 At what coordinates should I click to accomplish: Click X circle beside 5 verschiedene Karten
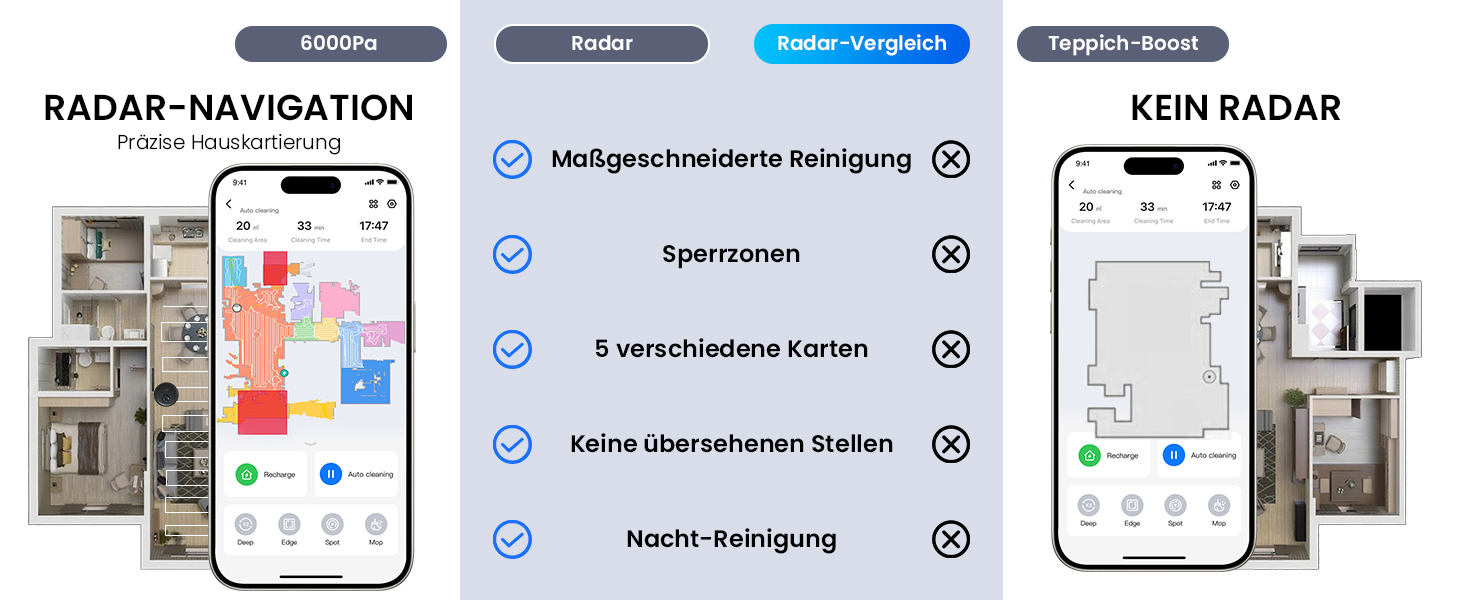(950, 350)
